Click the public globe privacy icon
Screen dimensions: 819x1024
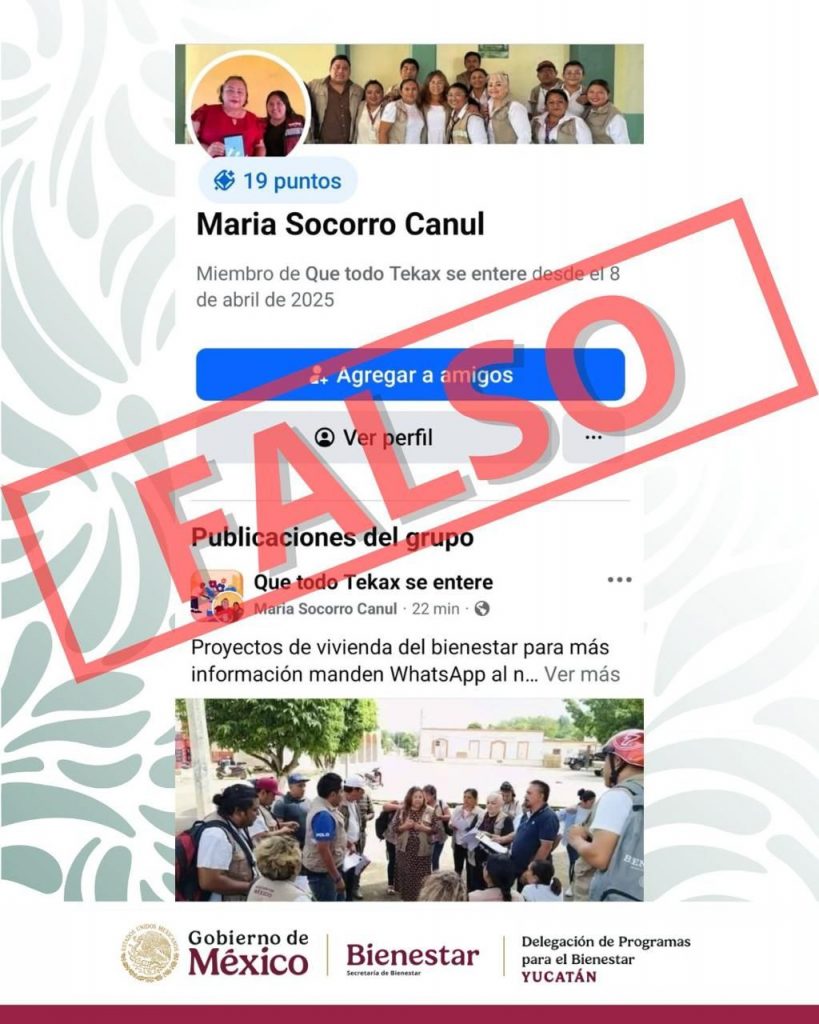482,609
